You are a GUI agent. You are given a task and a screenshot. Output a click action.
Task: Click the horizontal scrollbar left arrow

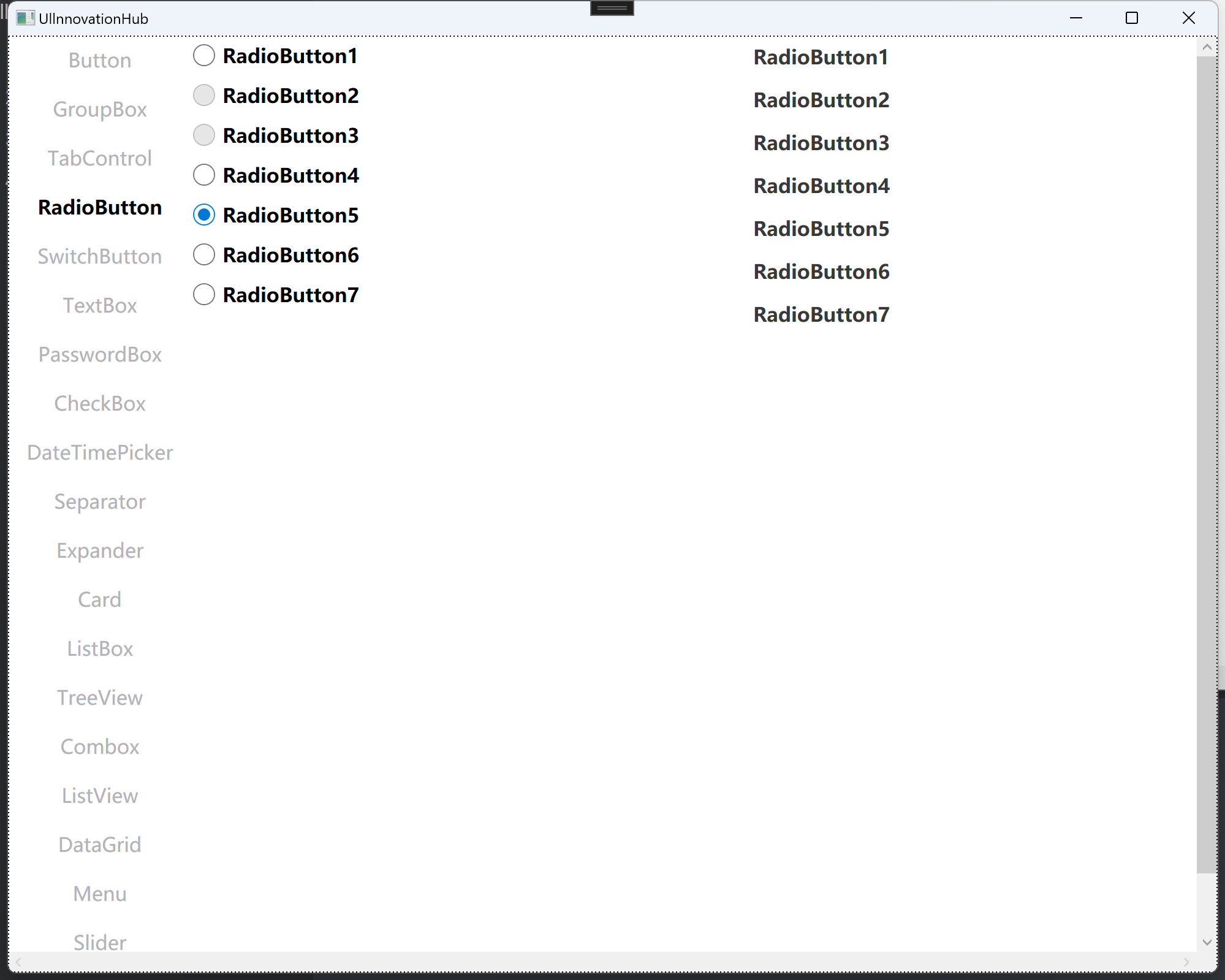coord(18,962)
